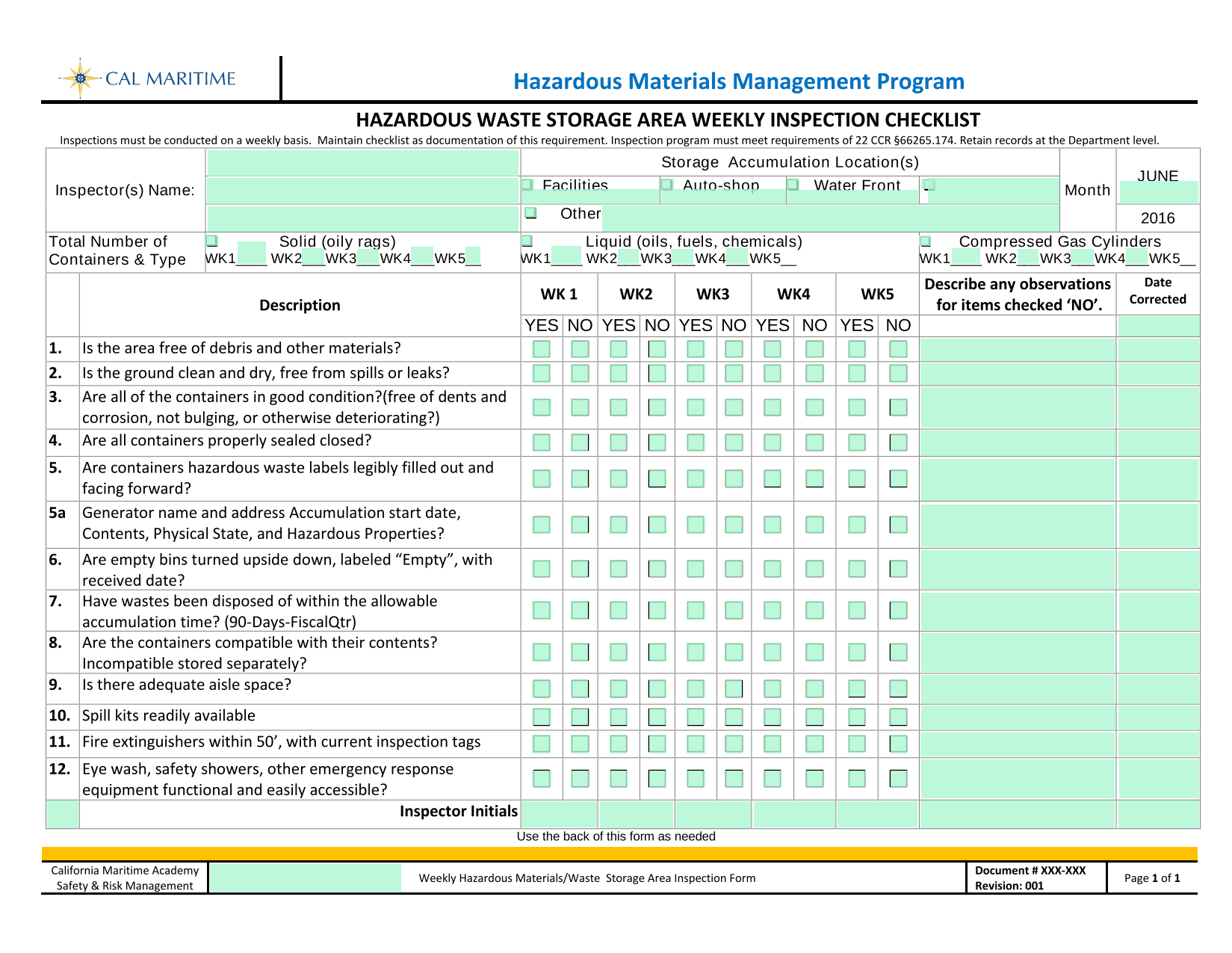Check the Auto-shop location checkbox
Screen dimensions: 1232x953
point(667,185)
